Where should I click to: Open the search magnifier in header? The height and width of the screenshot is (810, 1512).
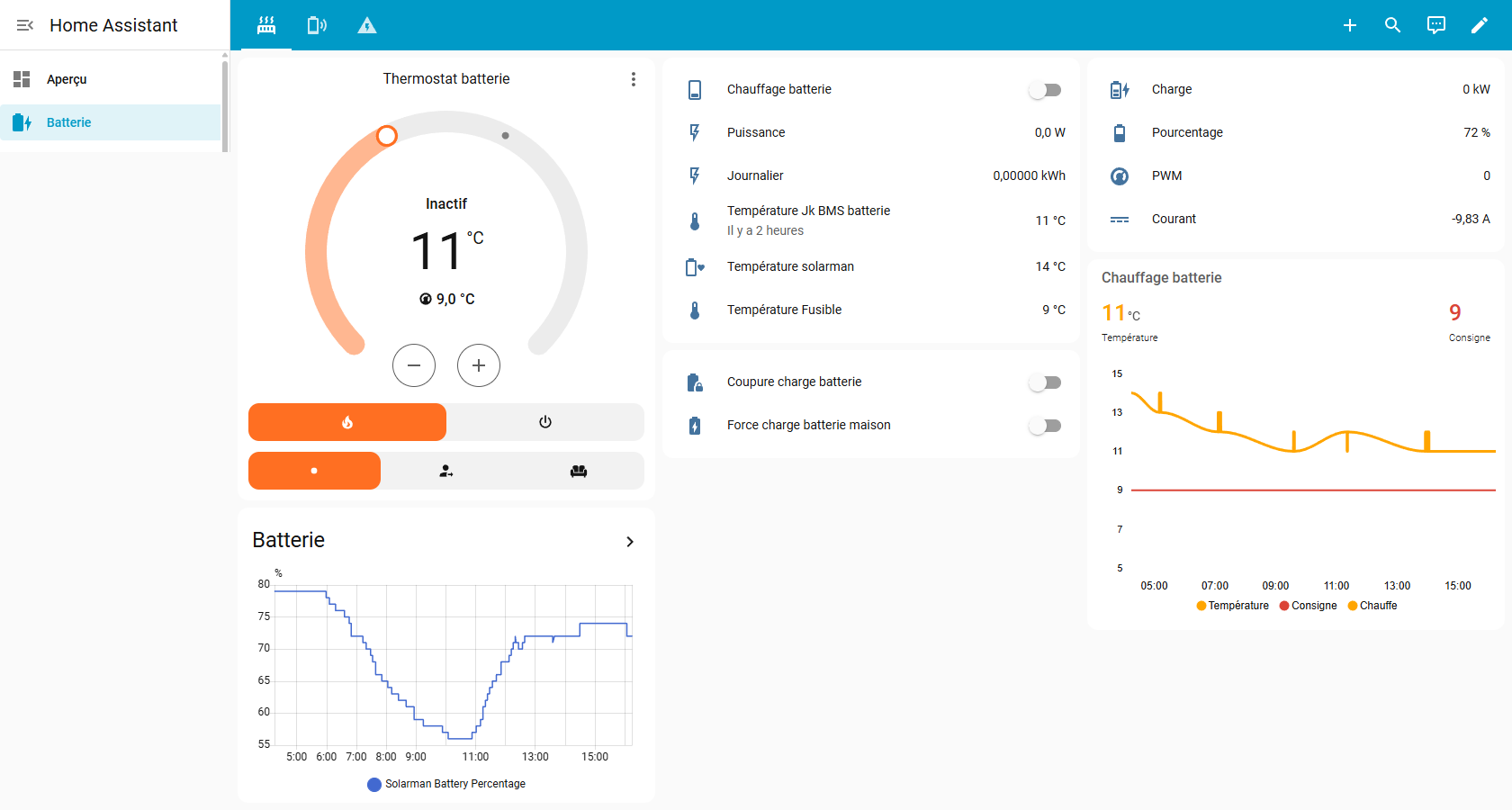click(1392, 25)
